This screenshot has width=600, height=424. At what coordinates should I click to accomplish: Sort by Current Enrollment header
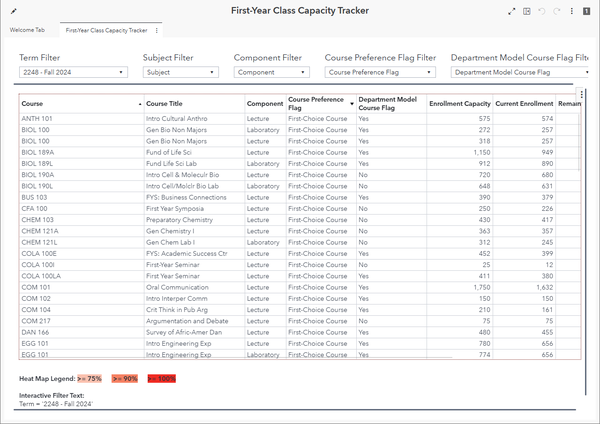tap(524, 104)
